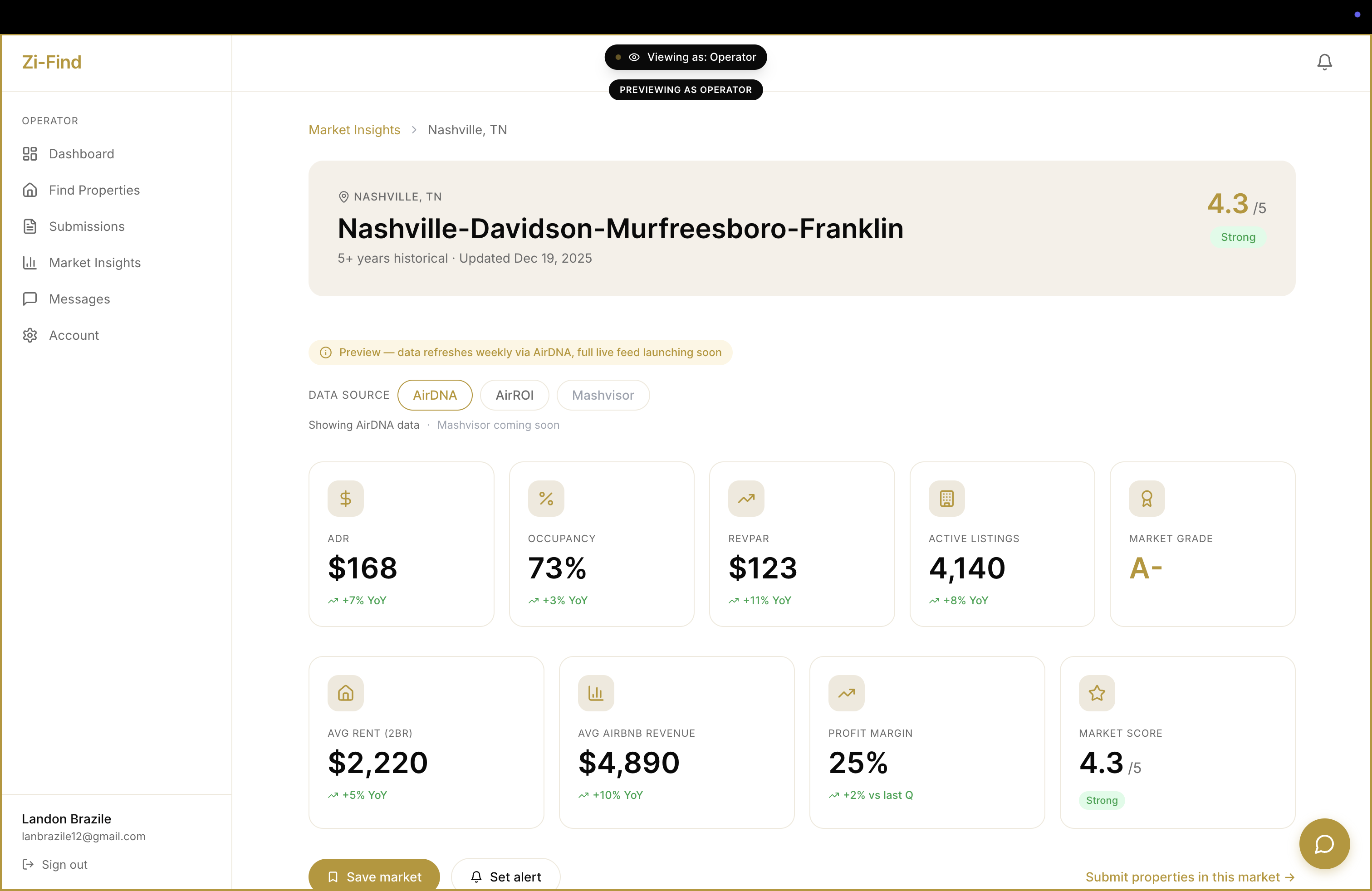Image resolution: width=1372 pixels, height=891 pixels.
Task: Toggle the Viewing as: Operator pill
Action: [x=686, y=57]
